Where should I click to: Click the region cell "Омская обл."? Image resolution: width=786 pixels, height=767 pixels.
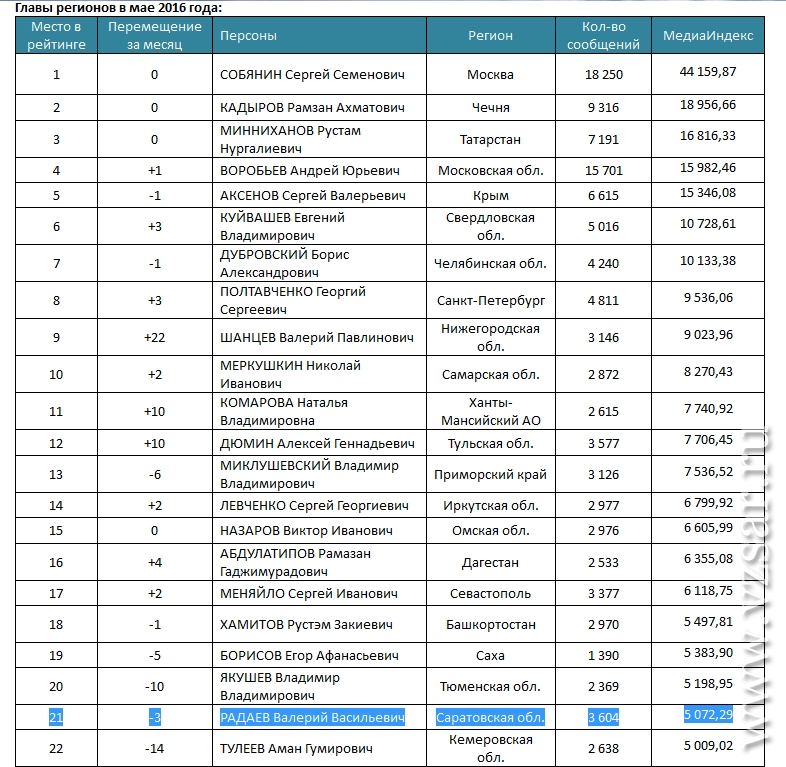[491, 531]
